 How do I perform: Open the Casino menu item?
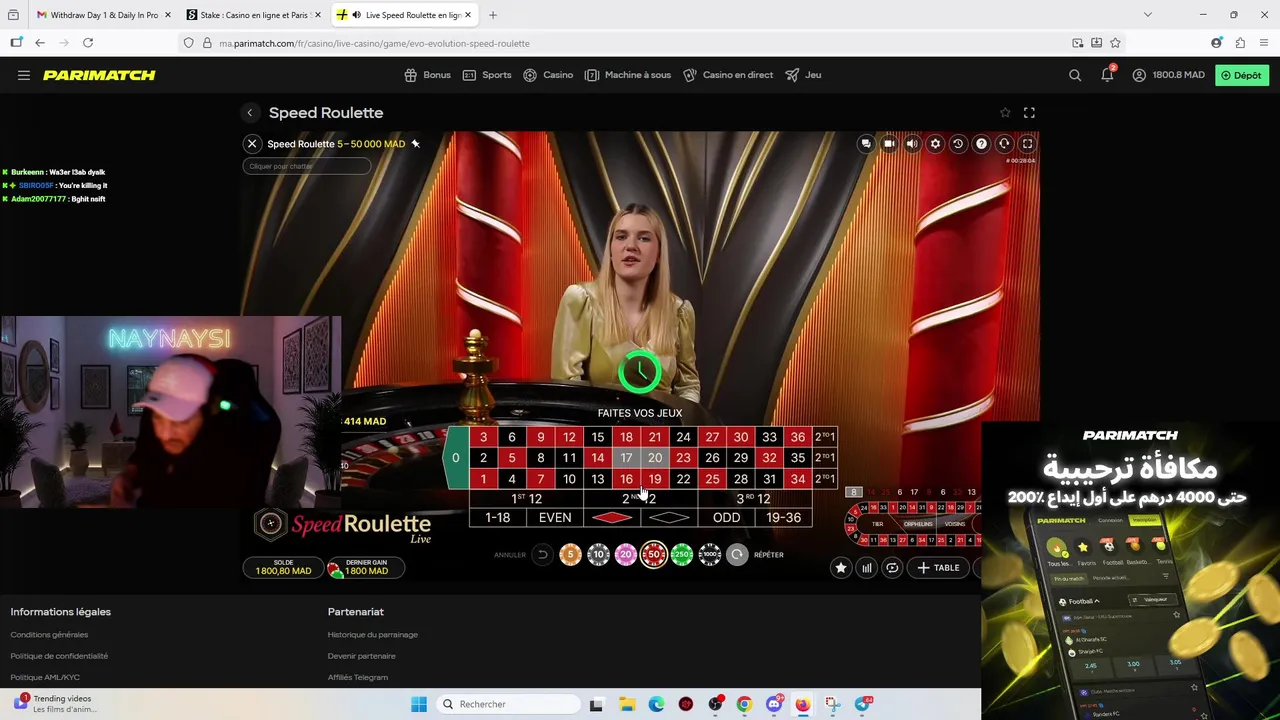tap(548, 75)
